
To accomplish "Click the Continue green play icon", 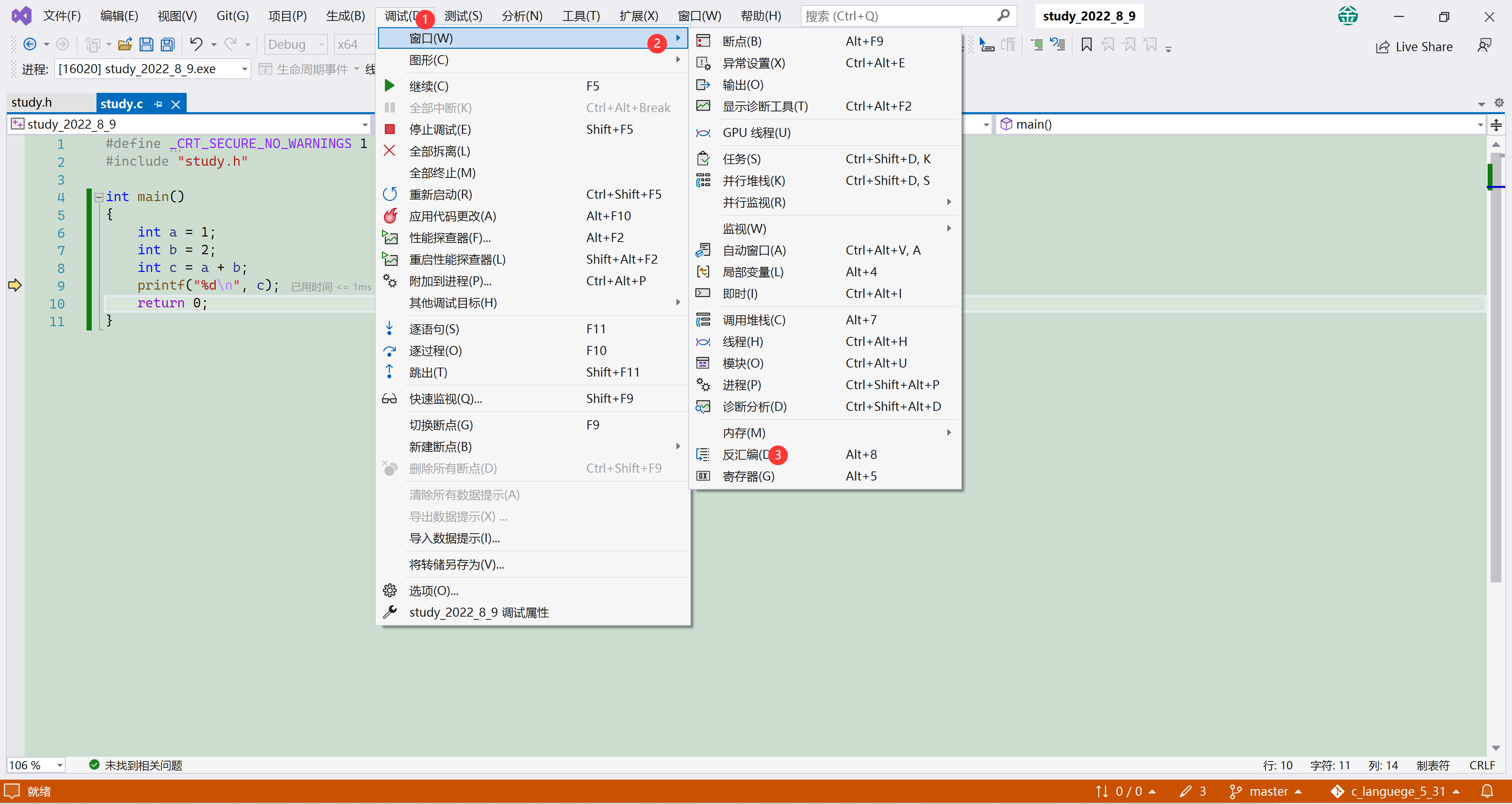I will pyautogui.click(x=389, y=86).
